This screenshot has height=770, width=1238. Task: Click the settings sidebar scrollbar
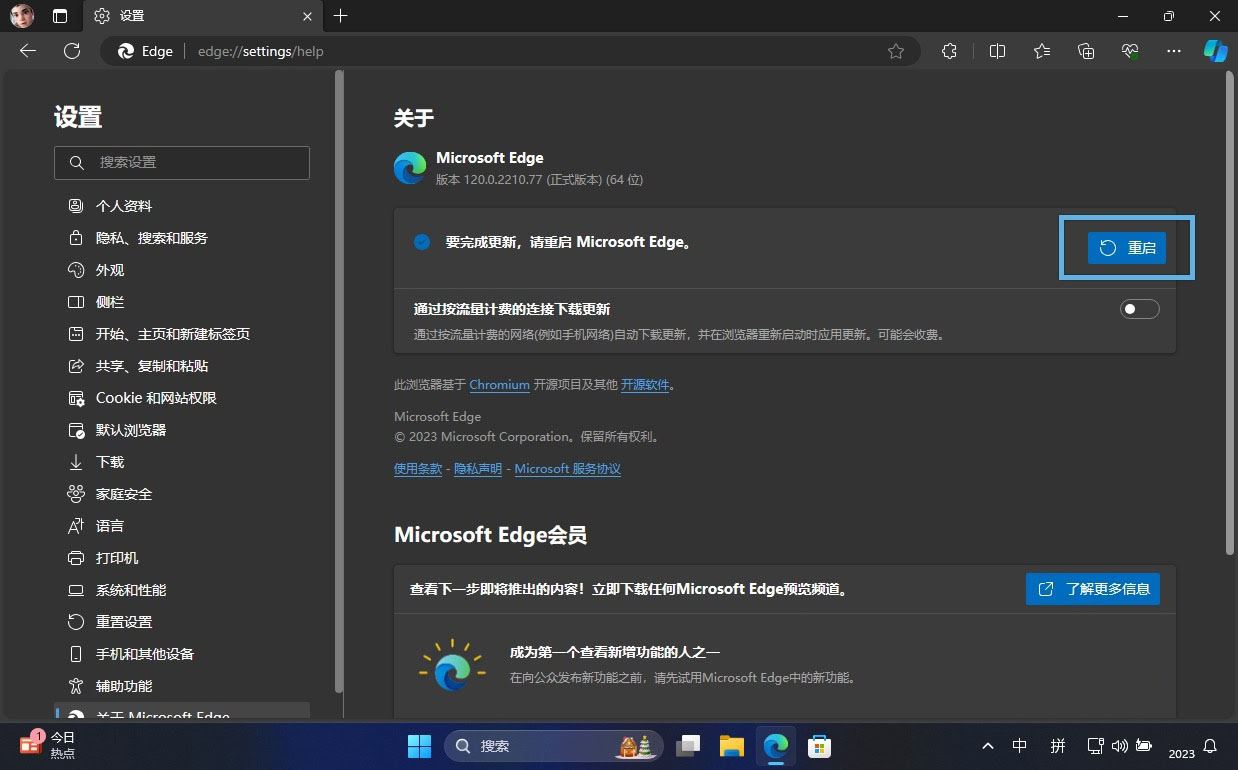[x=339, y=382]
